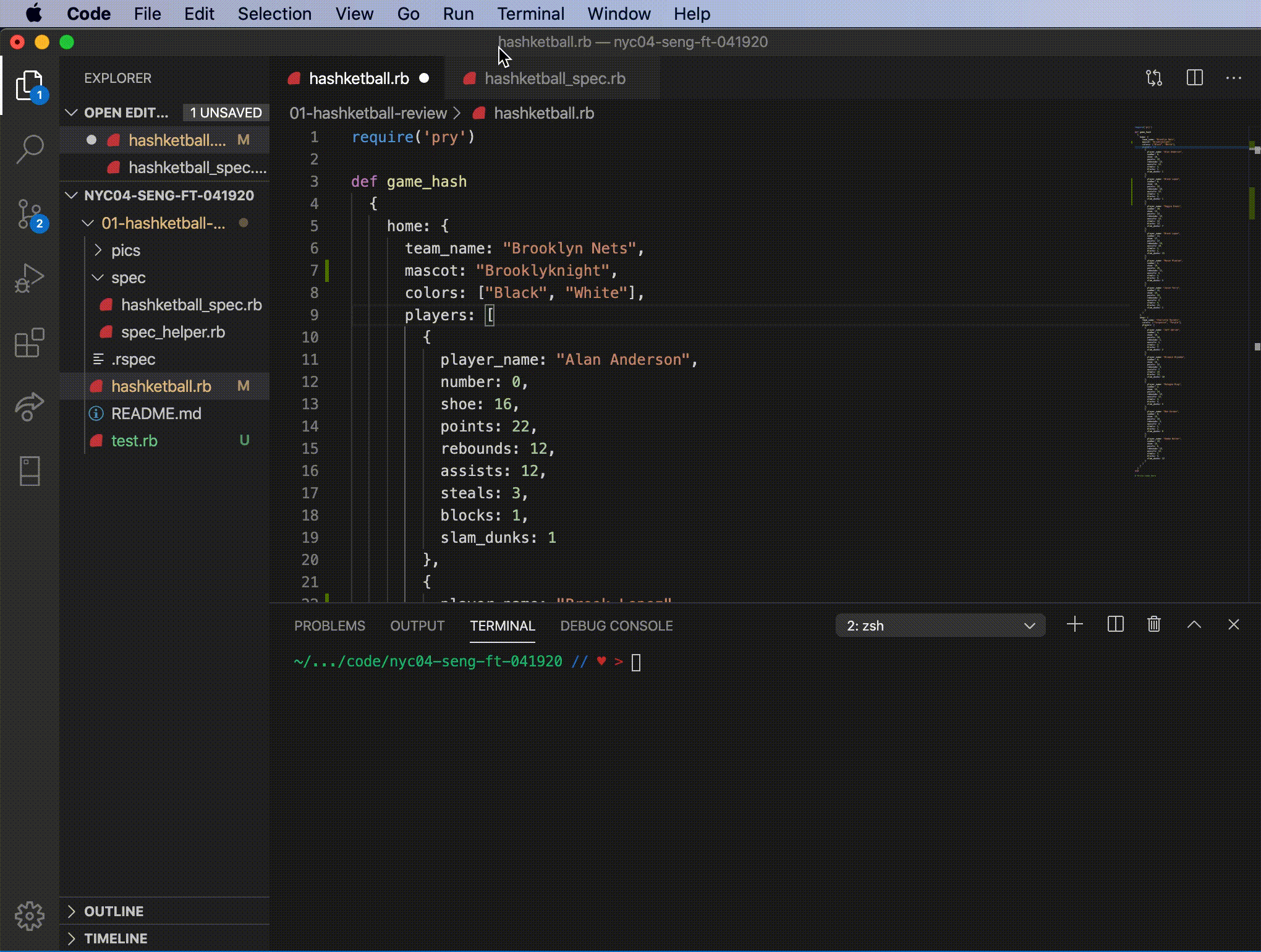The height and width of the screenshot is (952, 1261).
Task: Click the hashketball.rb breadcrumb item
Action: coord(544,113)
